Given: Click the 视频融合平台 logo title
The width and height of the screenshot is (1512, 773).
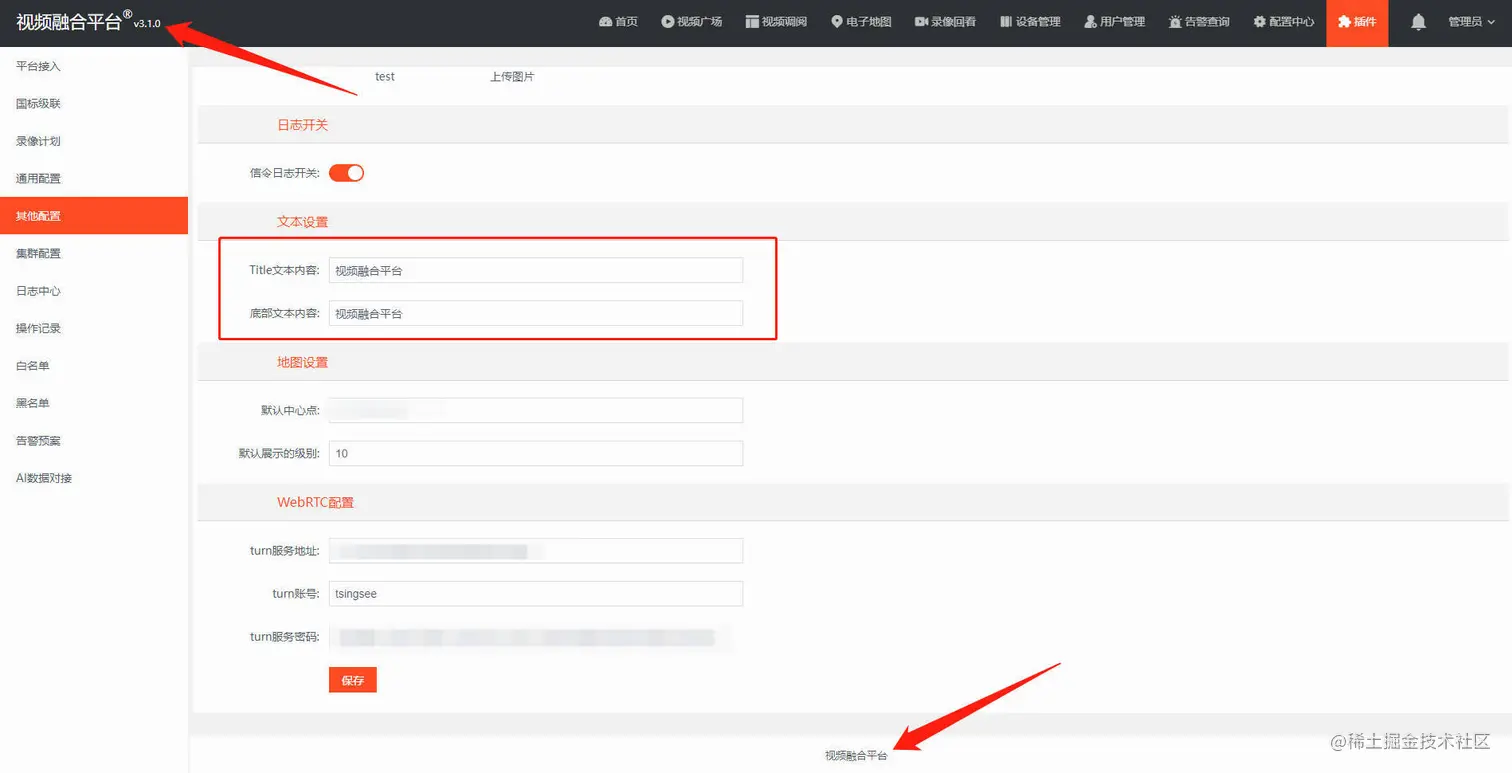Looking at the screenshot, I should click(x=69, y=22).
